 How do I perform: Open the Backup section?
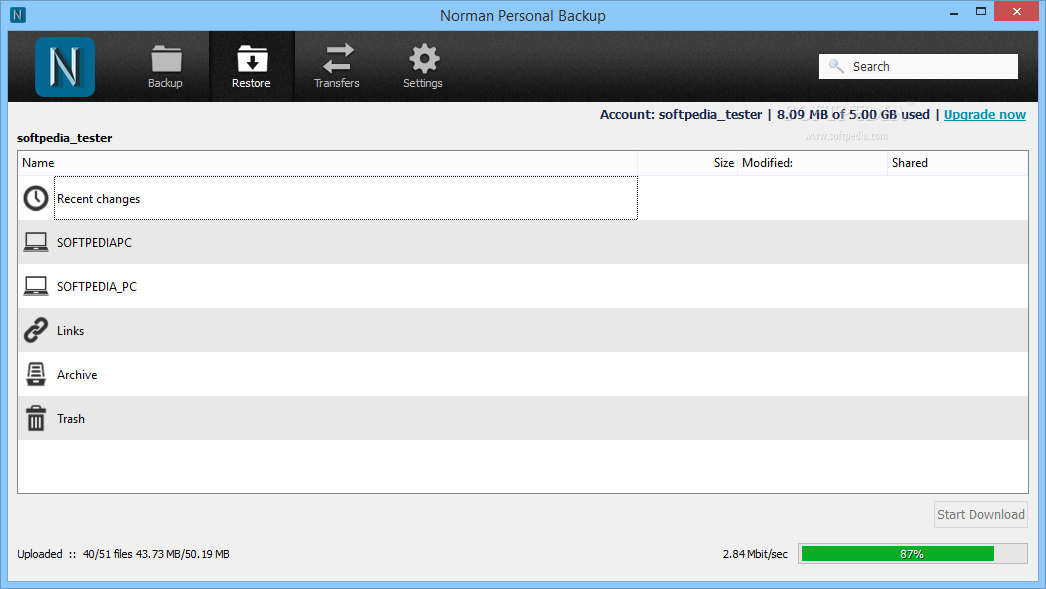pos(165,67)
